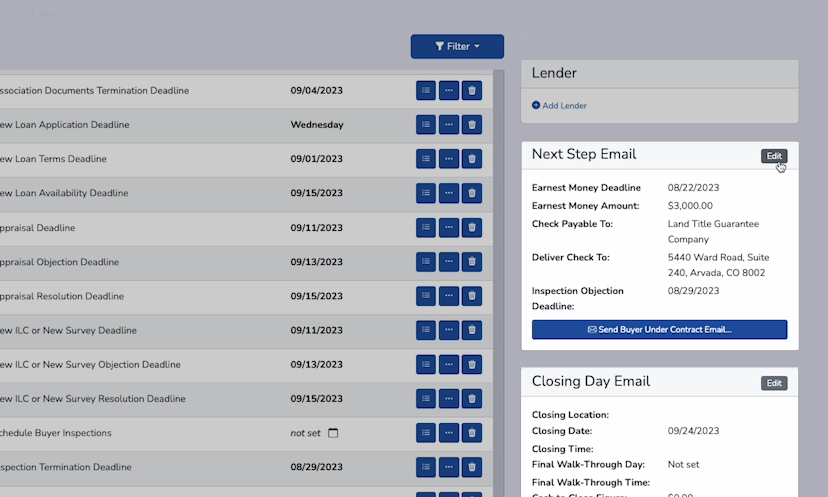Edit the Next Step Email section

[774, 156]
